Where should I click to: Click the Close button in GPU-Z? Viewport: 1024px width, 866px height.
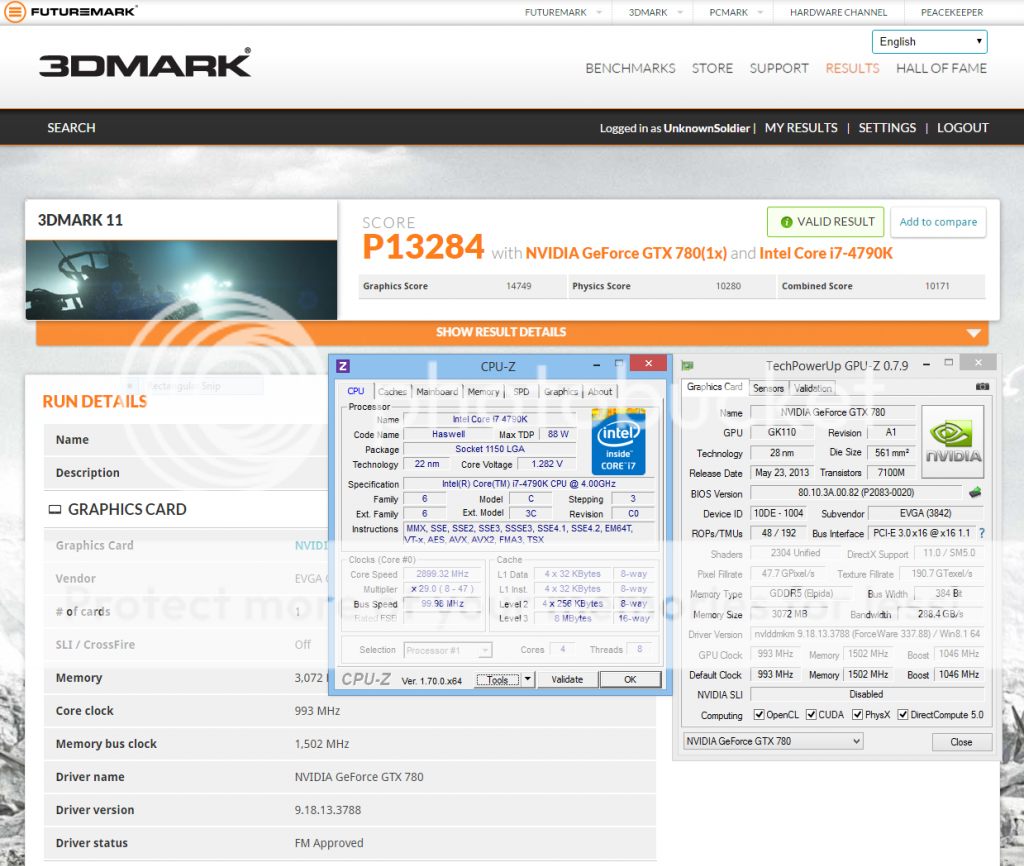(x=961, y=742)
